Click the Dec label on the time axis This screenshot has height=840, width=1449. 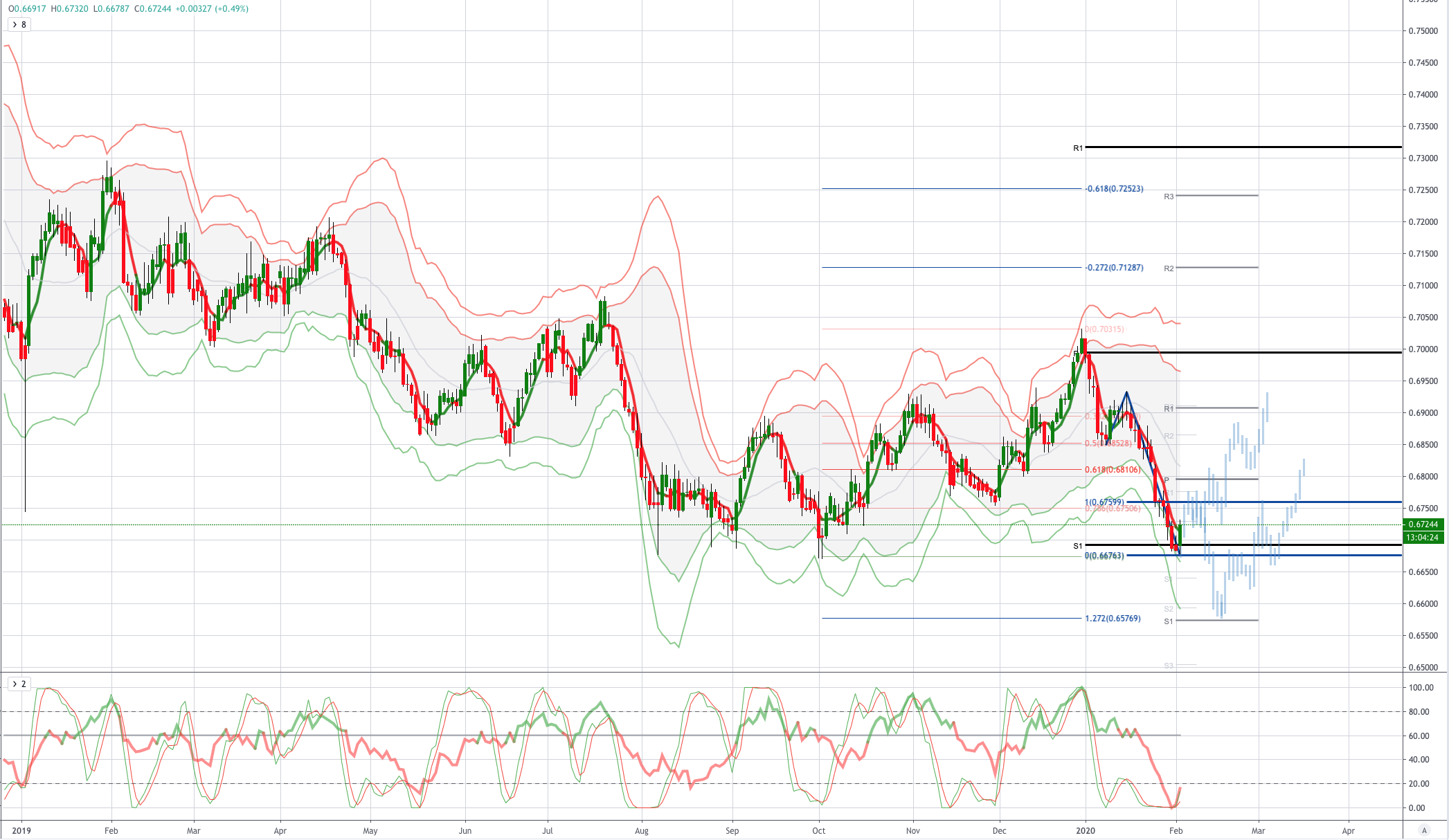pos(1000,831)
